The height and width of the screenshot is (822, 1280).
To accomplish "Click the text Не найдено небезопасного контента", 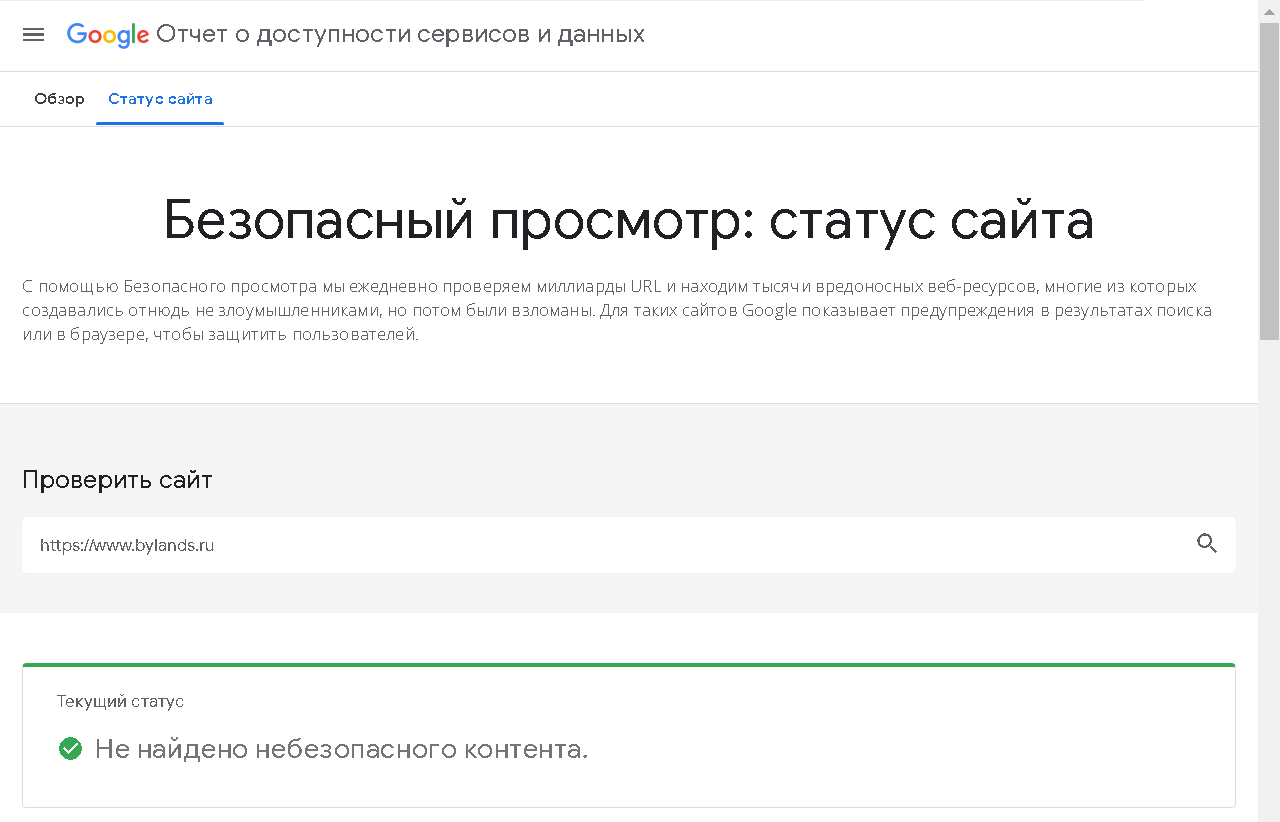I will tap(341, 749).
